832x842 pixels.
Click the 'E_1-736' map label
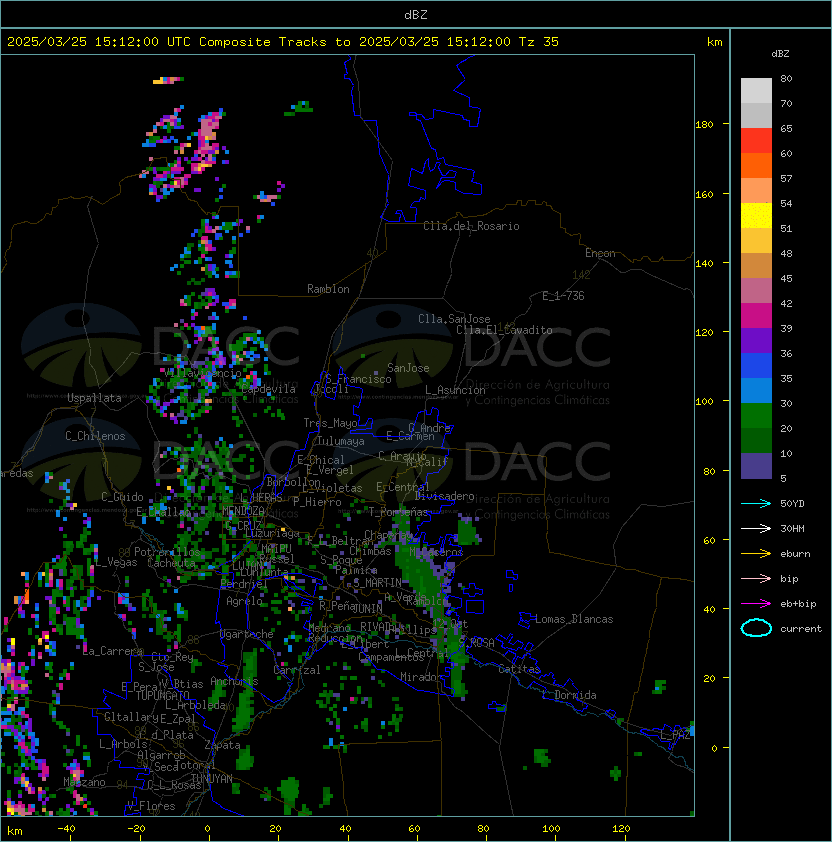point(563,296)
